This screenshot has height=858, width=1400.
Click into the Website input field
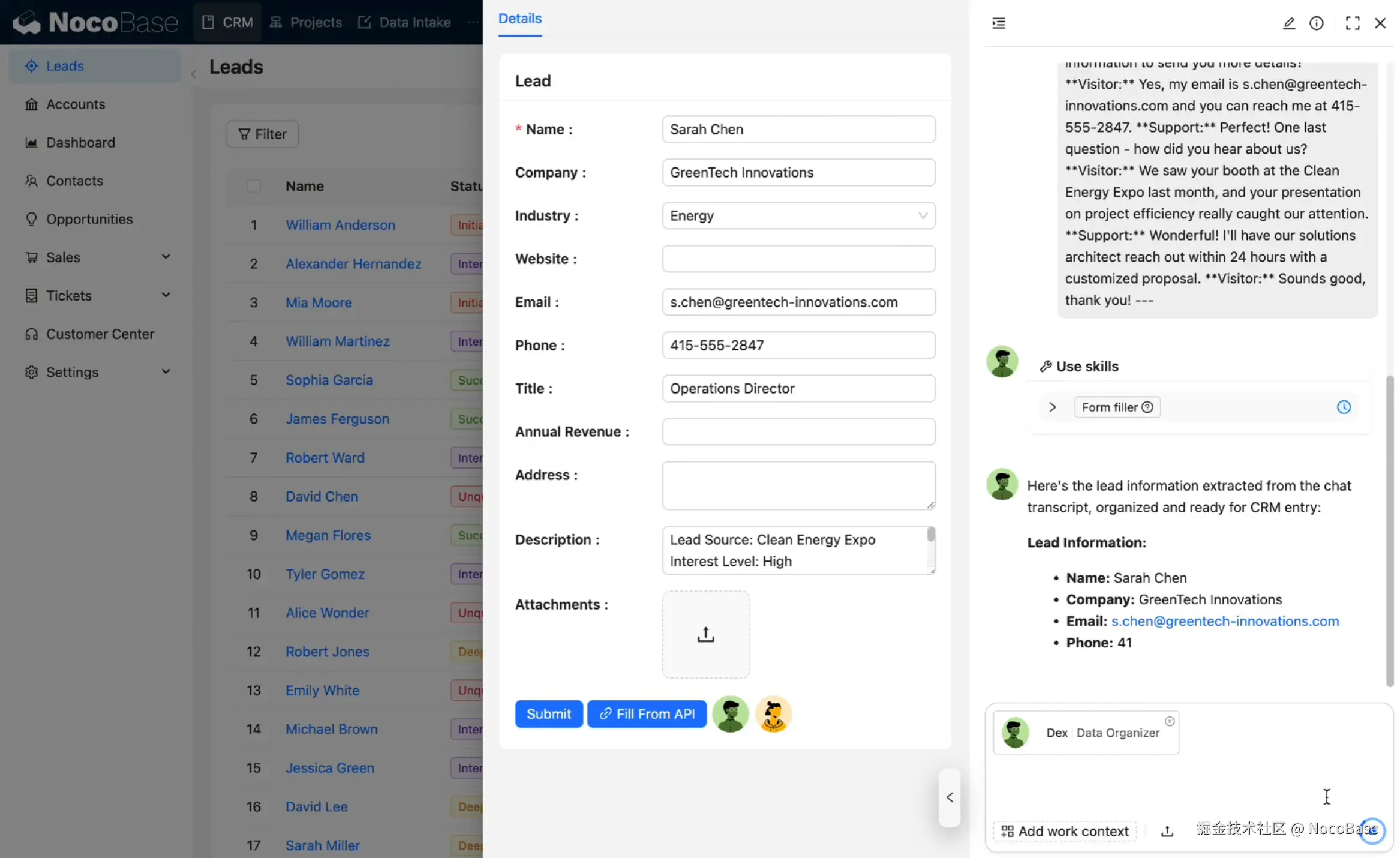[798, 259]
